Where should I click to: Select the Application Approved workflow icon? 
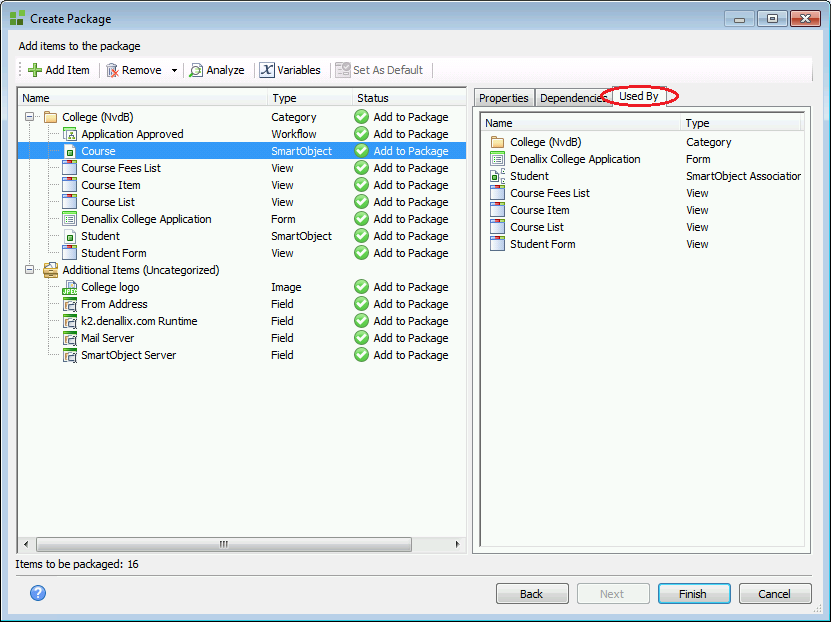click(70, 134)
